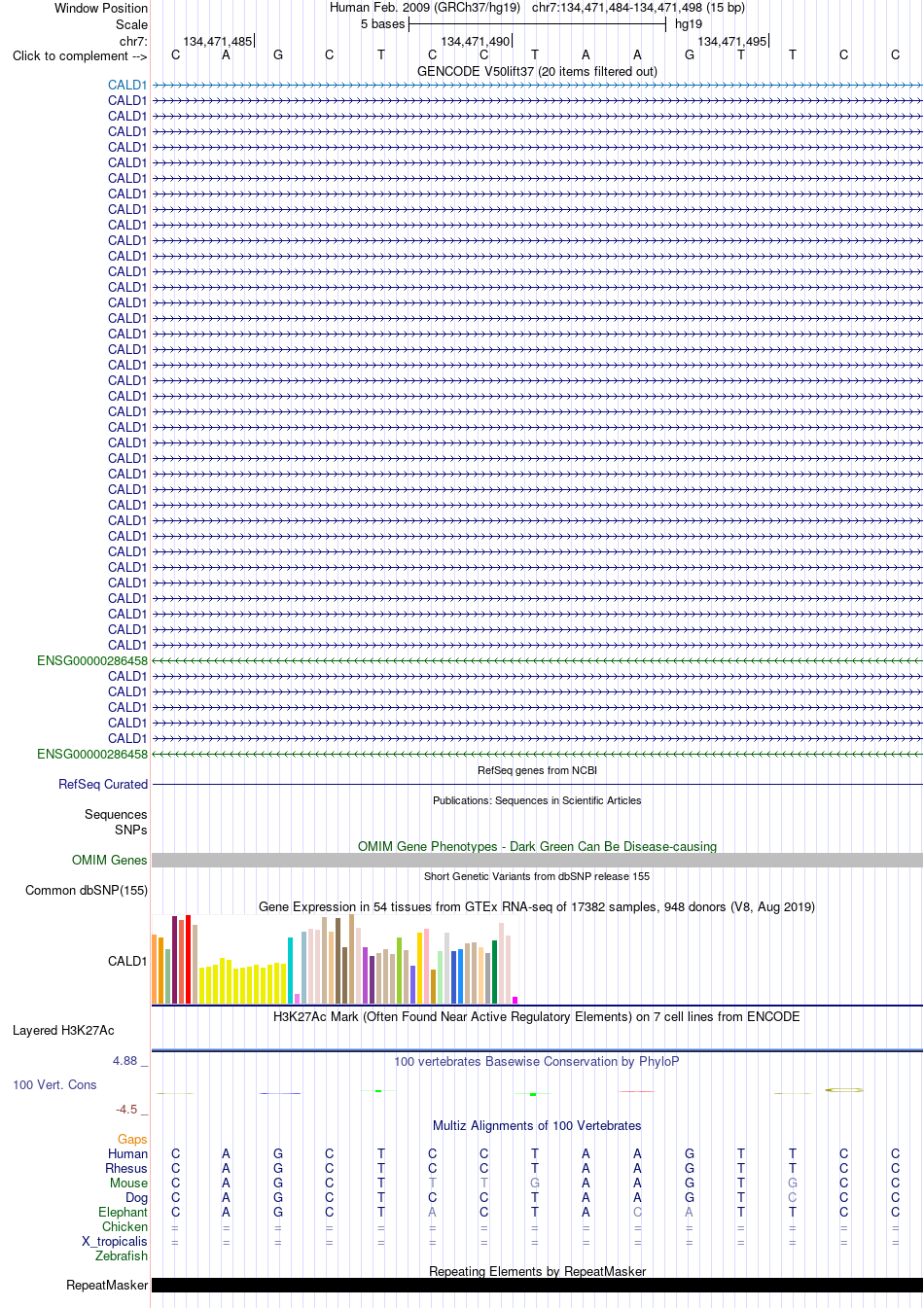The height and width of the screenshot is (1308, 924).
Task: Click the OMIM Genes track label
Action: point(110,861)
